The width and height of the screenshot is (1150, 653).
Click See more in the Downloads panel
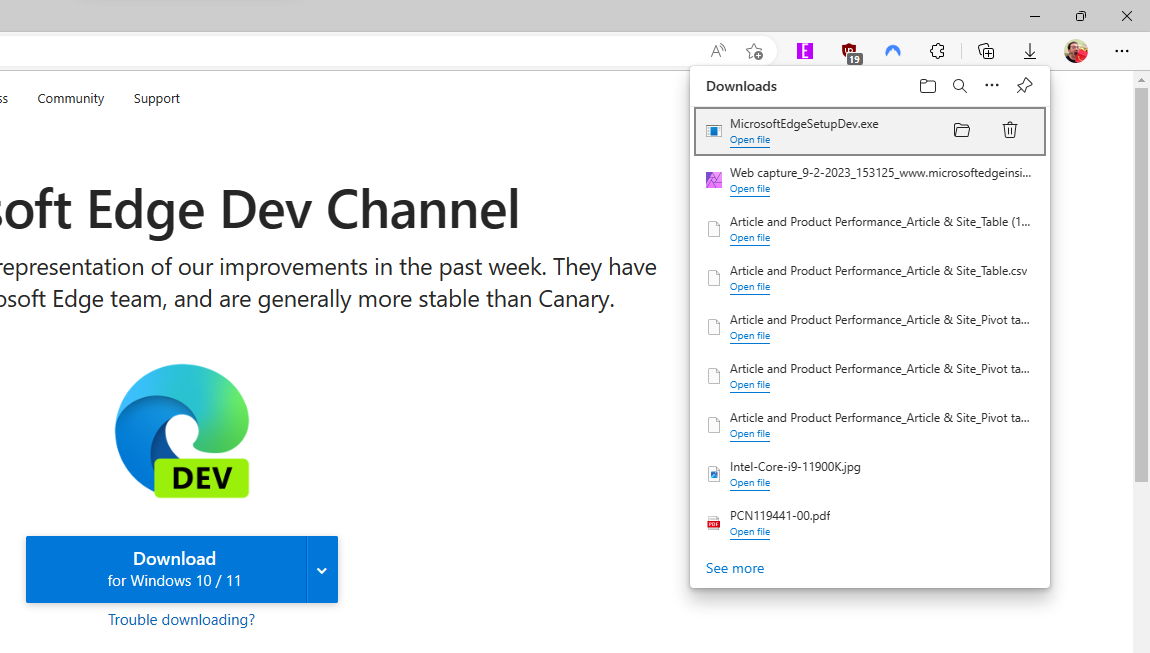tap(735, 569)
